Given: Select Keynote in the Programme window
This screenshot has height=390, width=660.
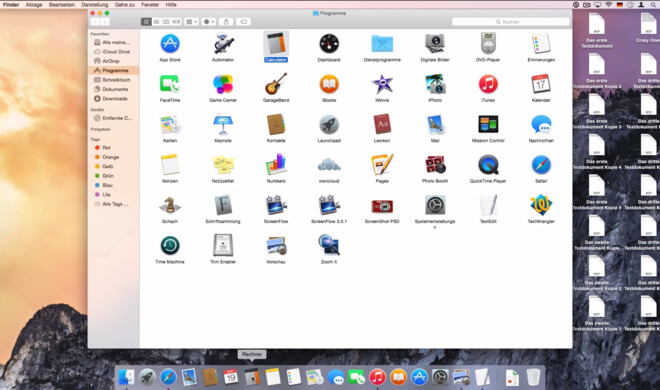Looking at the screenshot, I should pos(223,125).
